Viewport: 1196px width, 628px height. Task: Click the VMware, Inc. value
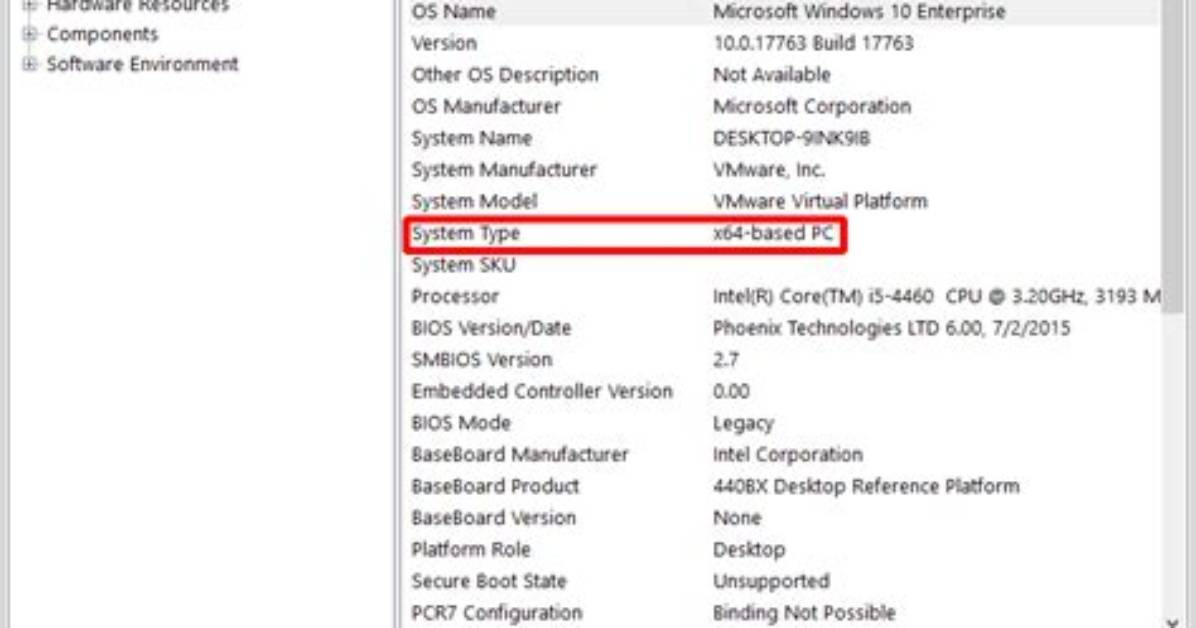pyautogui.click(x=769, y=169)
